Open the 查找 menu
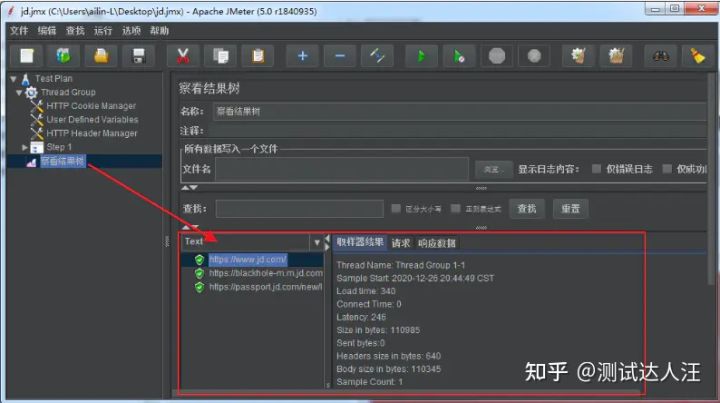Image resolution: width=720 pixels, height=403 pixels. click(x=75, y=31)
